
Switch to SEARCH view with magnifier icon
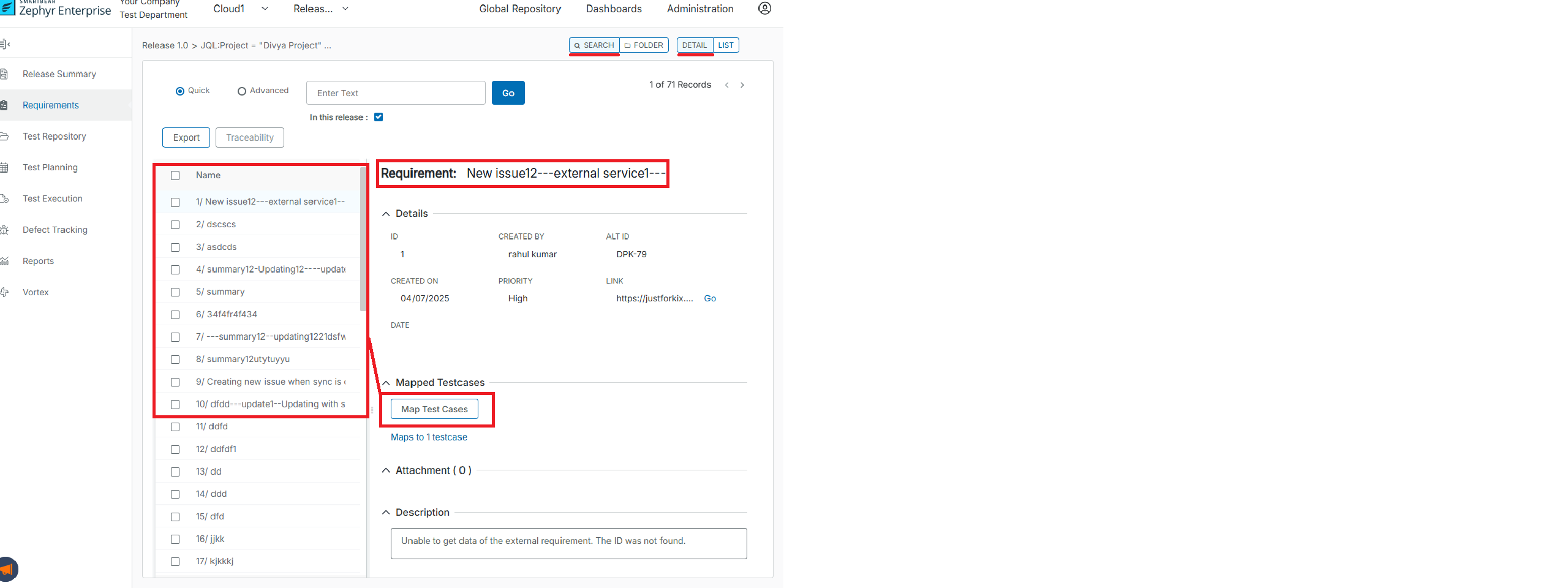tap(594, 45)
